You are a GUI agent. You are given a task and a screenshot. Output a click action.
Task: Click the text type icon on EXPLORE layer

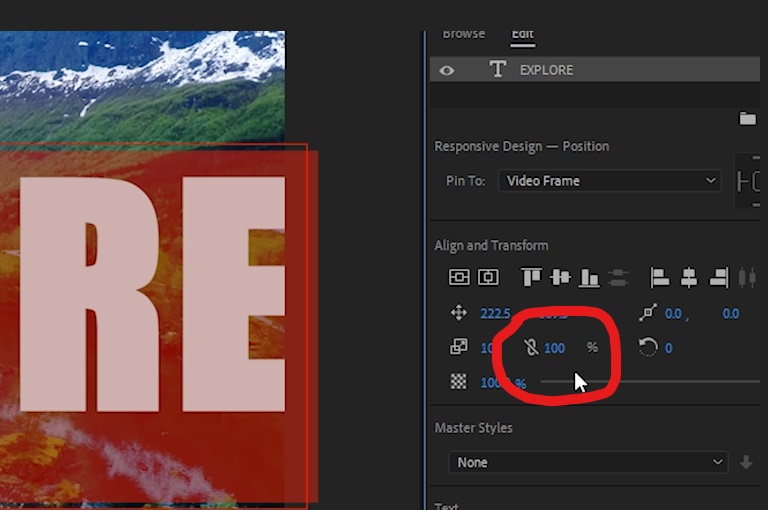pyautogui.click(x=498, y=69)
